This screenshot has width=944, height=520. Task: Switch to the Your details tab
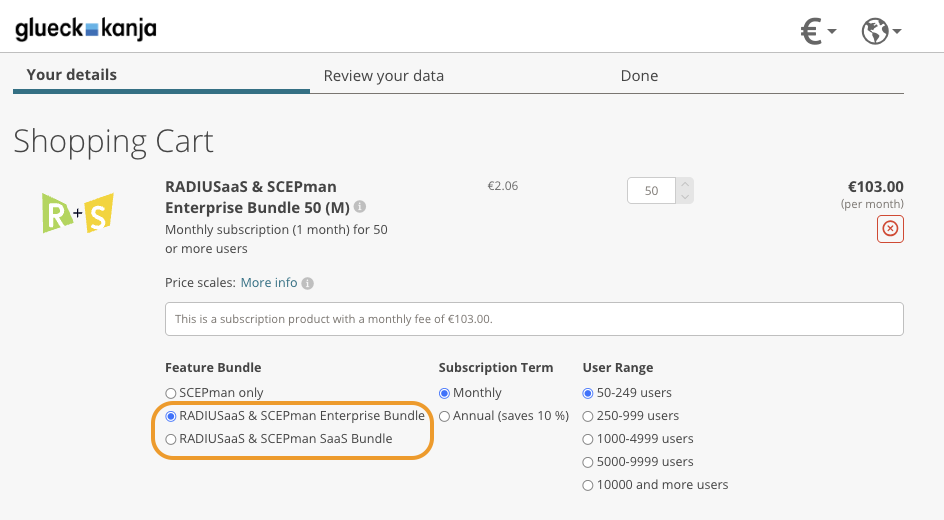(x=71, y=75)
